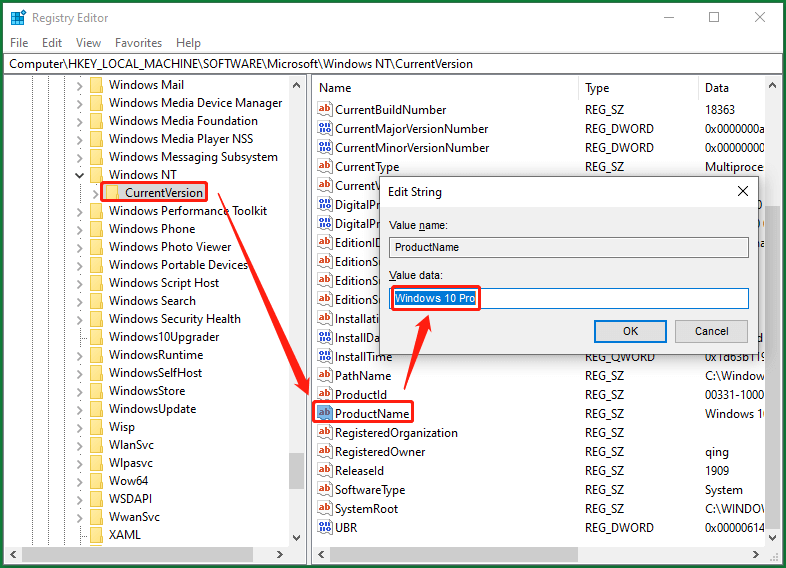Click the Windows Phone folder icon
The image size is (786, 568).
(x=96, y=229)
